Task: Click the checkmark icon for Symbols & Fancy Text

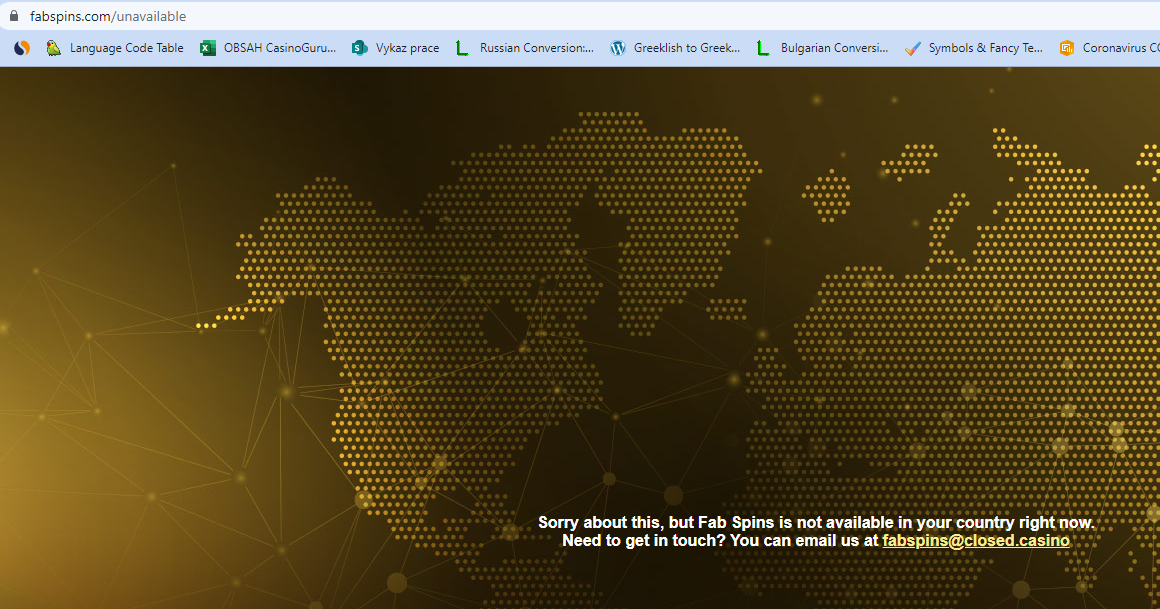Action: [912, 48]
